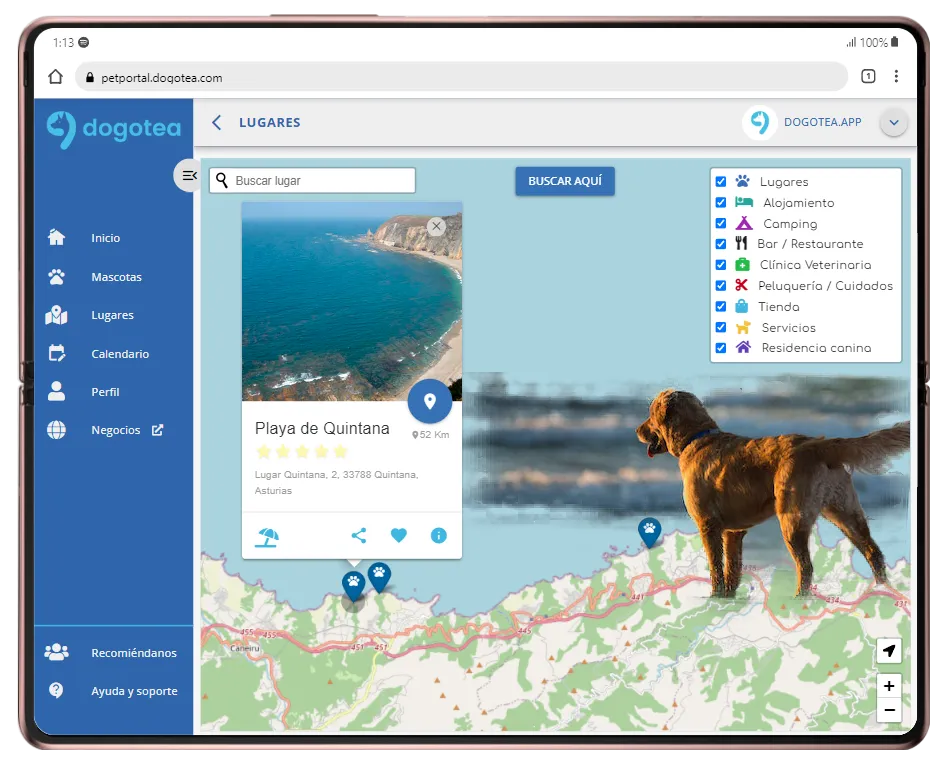Click the BUSCAR AQUÍ button
This screenshot has height=764, width=947.
564,181
